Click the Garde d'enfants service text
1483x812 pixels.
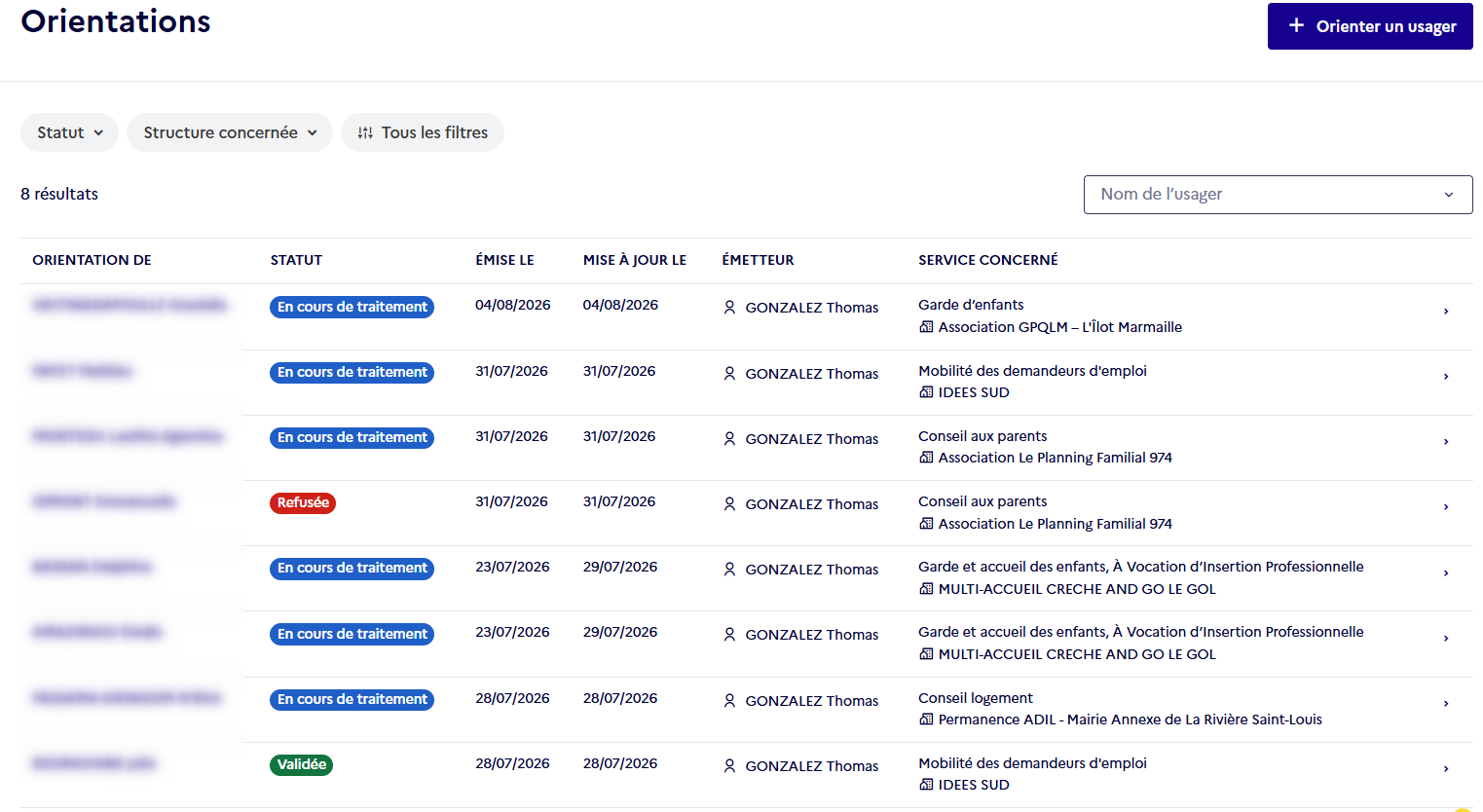[x=971, y=305]
